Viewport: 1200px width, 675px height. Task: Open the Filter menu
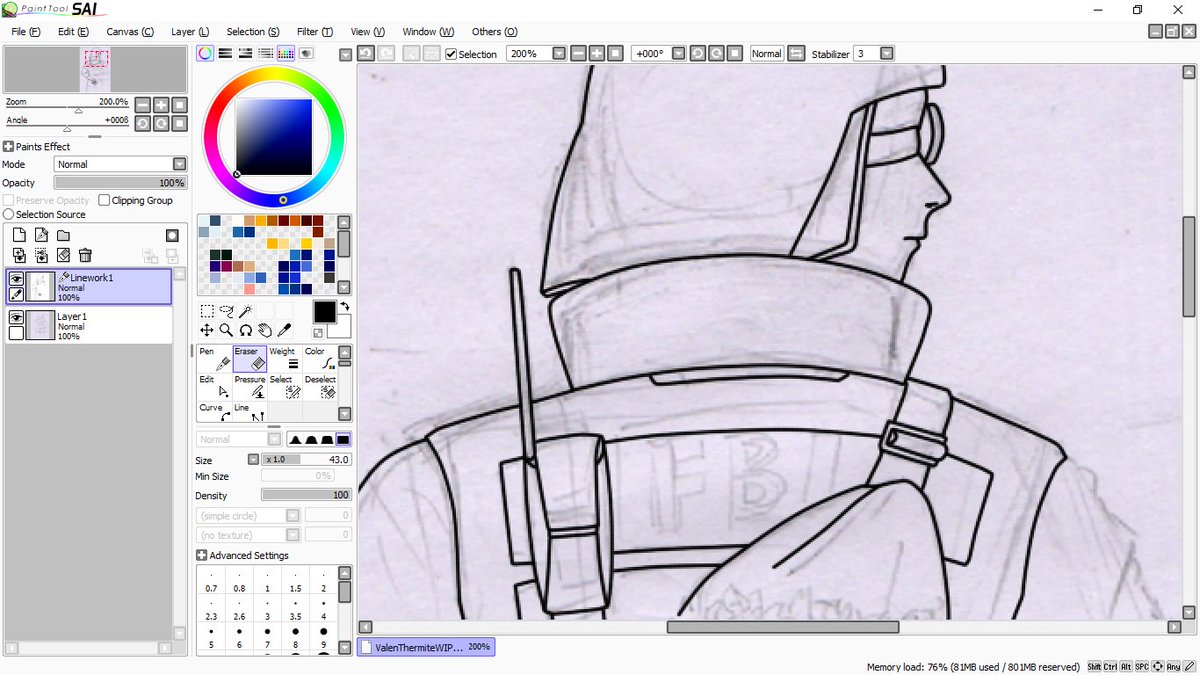tap(314, 32)
